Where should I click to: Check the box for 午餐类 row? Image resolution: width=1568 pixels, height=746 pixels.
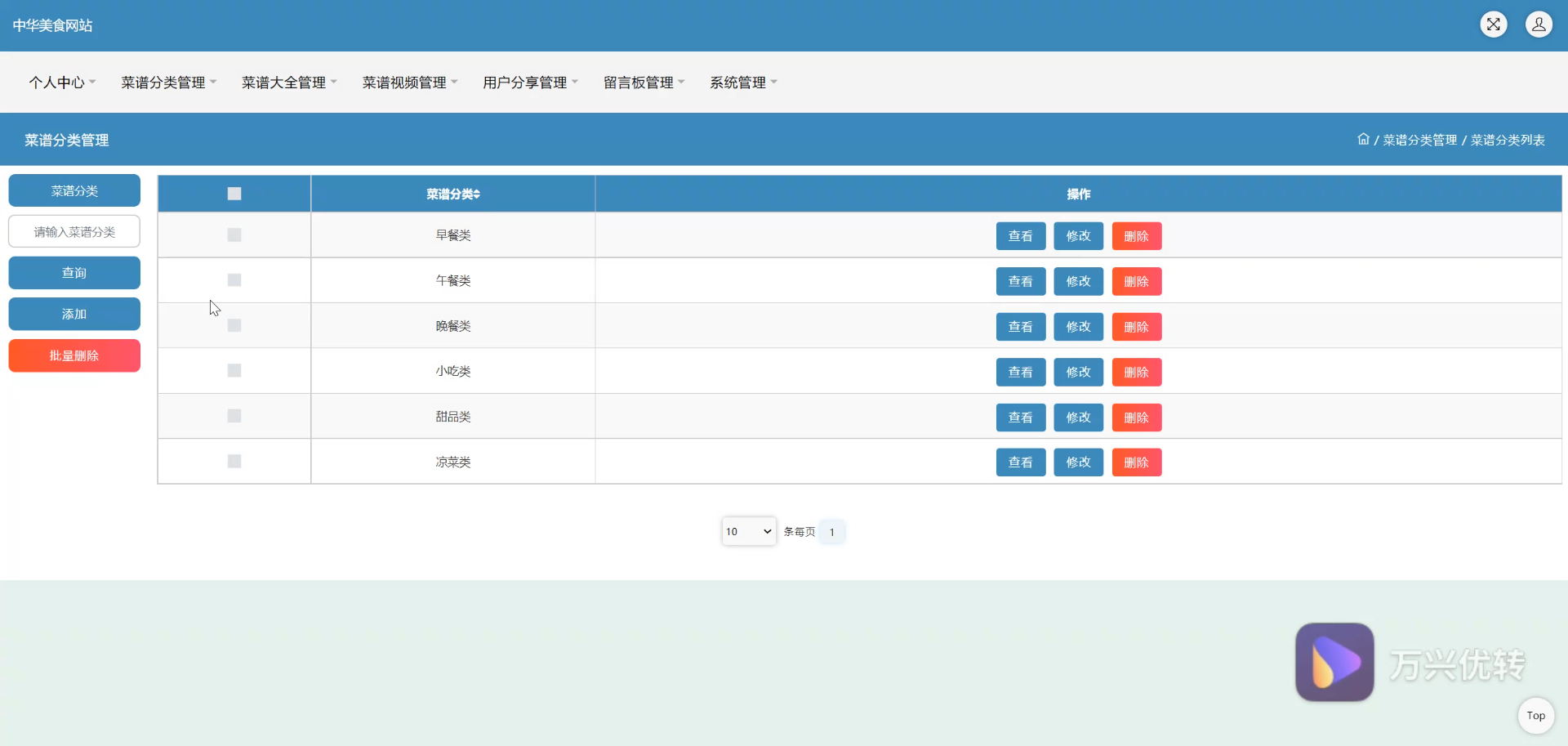(x=234, y=280)
